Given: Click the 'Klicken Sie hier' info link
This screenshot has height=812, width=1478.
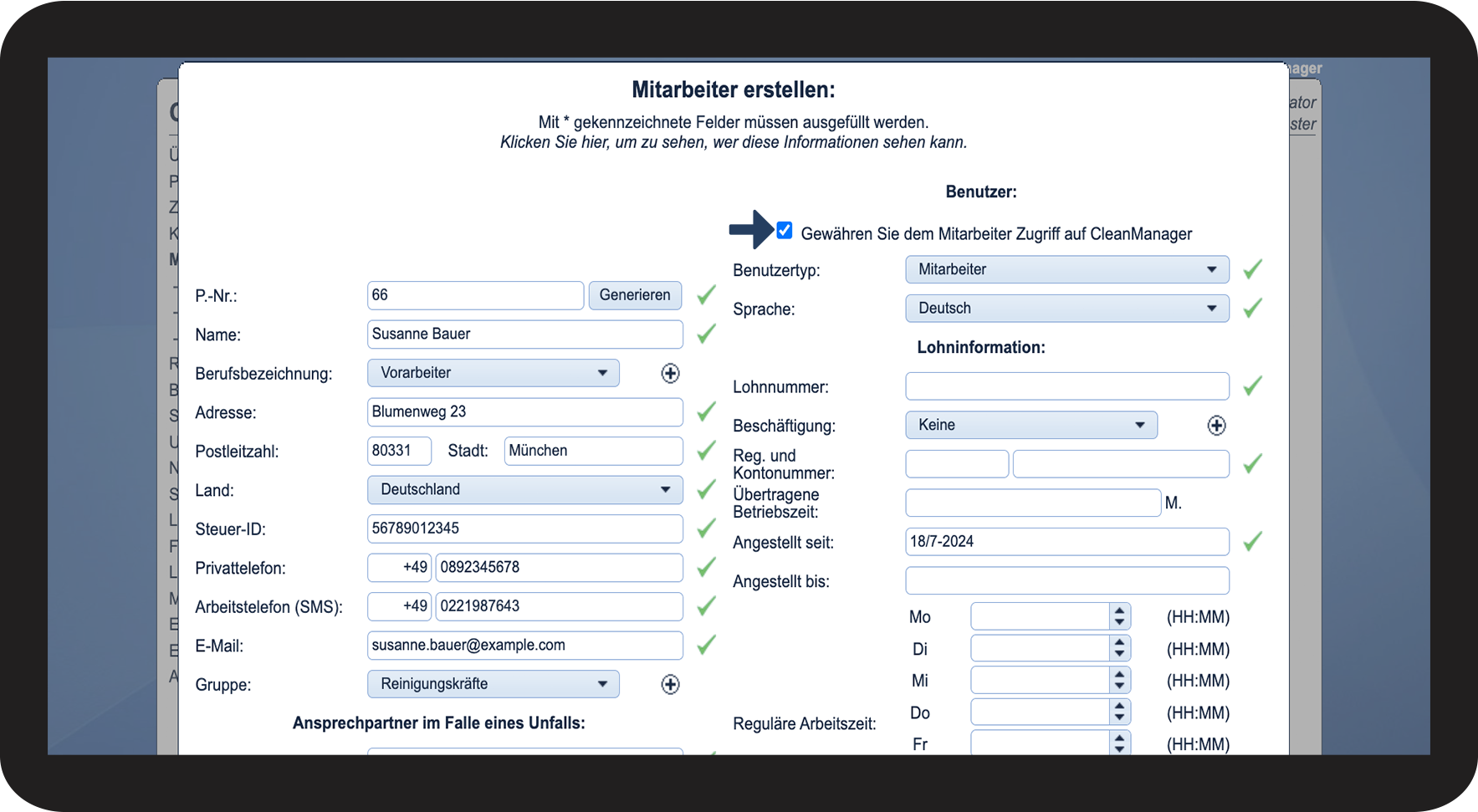Looking at the screenshot, I should click(x=733, y=143).
